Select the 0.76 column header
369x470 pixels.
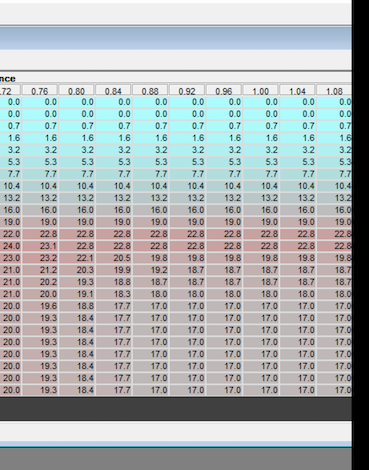click(x=40, y=90)
